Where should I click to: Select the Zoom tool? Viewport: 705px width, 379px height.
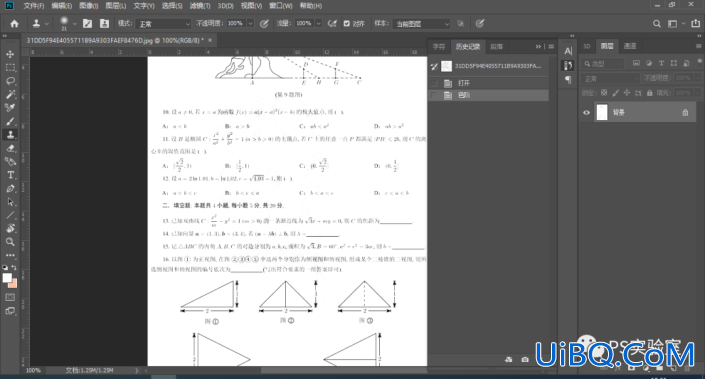pyautogui.click(x=10, y=242)
